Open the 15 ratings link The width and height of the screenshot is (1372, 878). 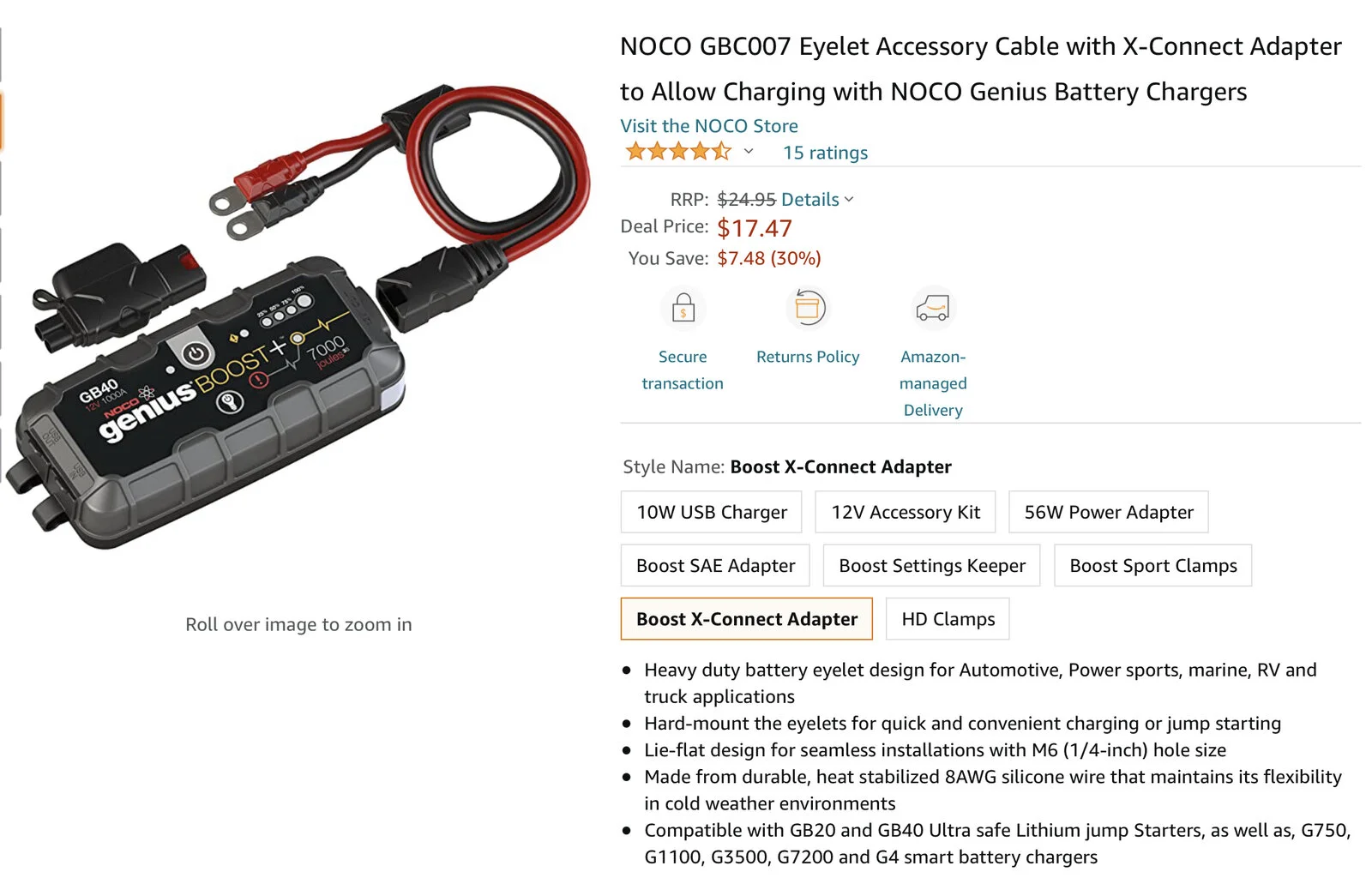[x=825, y=153]
